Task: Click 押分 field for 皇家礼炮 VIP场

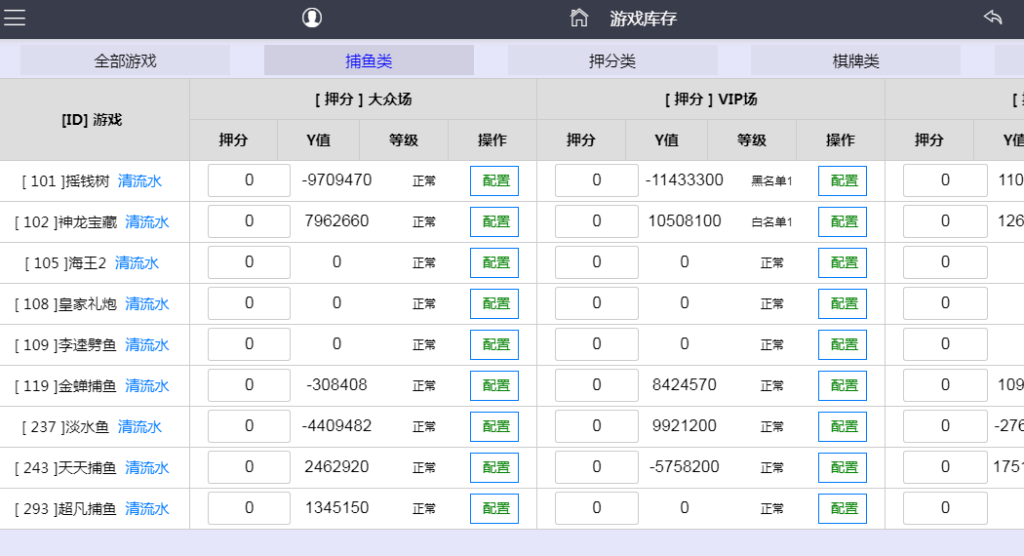Action: (x=596, y=303)
